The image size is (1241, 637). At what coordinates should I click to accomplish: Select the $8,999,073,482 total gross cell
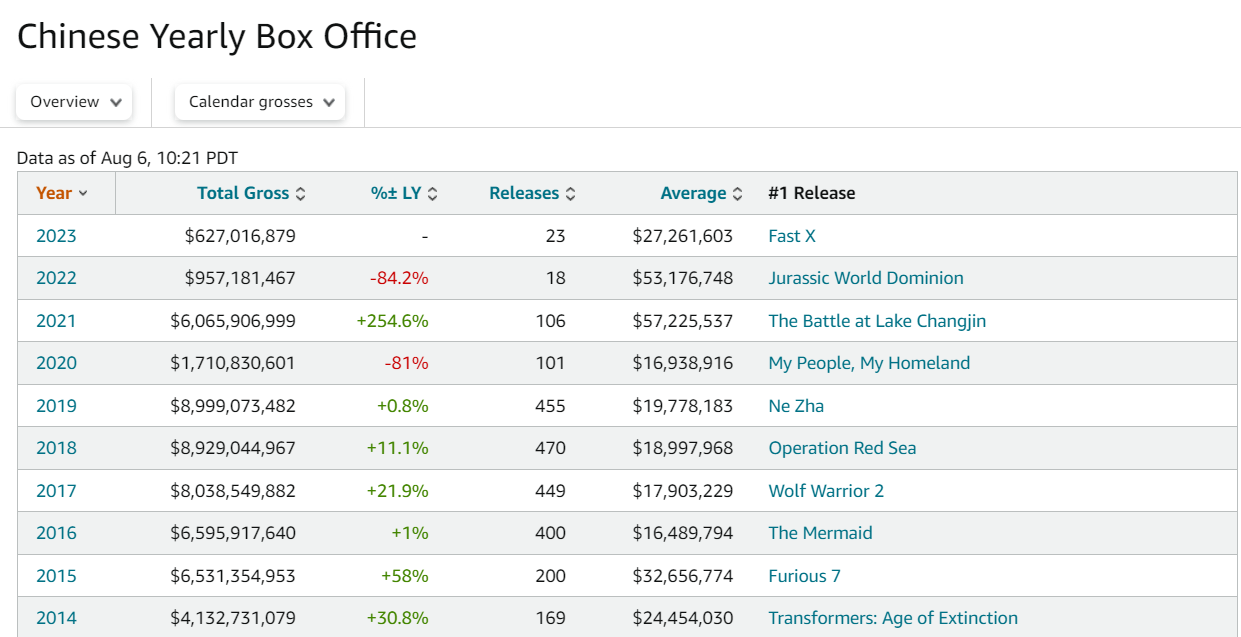(233, 406)
